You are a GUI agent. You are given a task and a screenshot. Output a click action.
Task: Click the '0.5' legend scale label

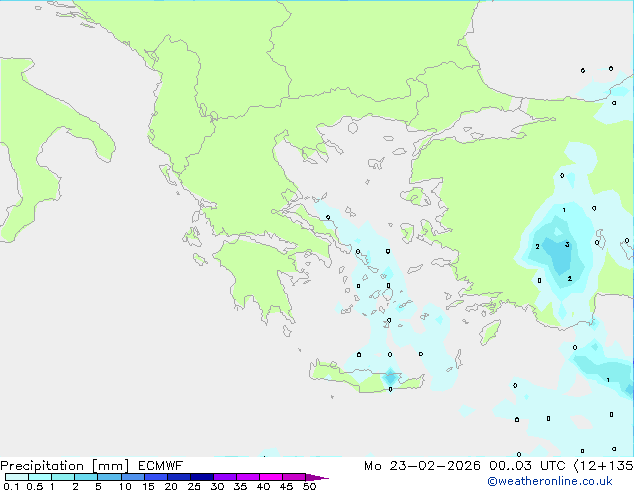click(x=35, y=486)
